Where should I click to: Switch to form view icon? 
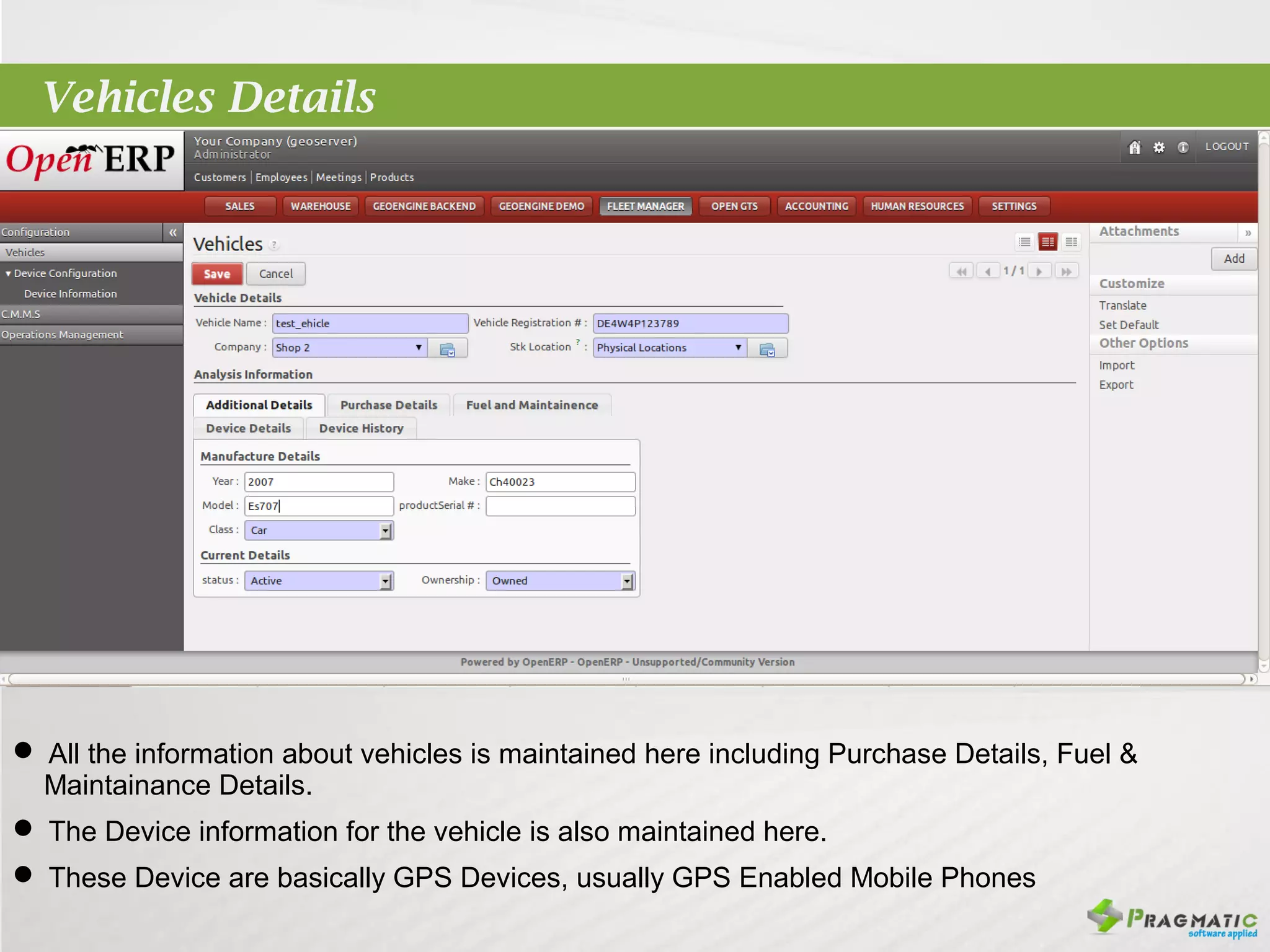point(1048,242)
